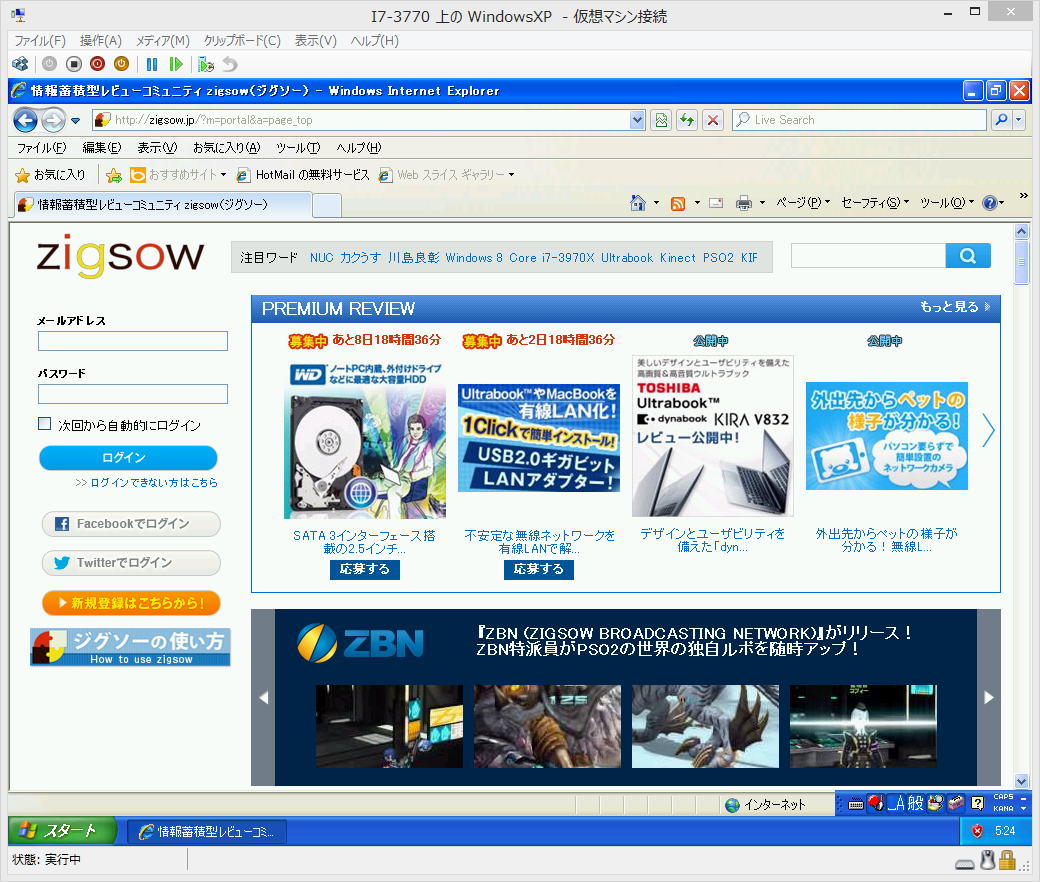
Task: Click the print icon in command bar
Action: tap(744, 203)
